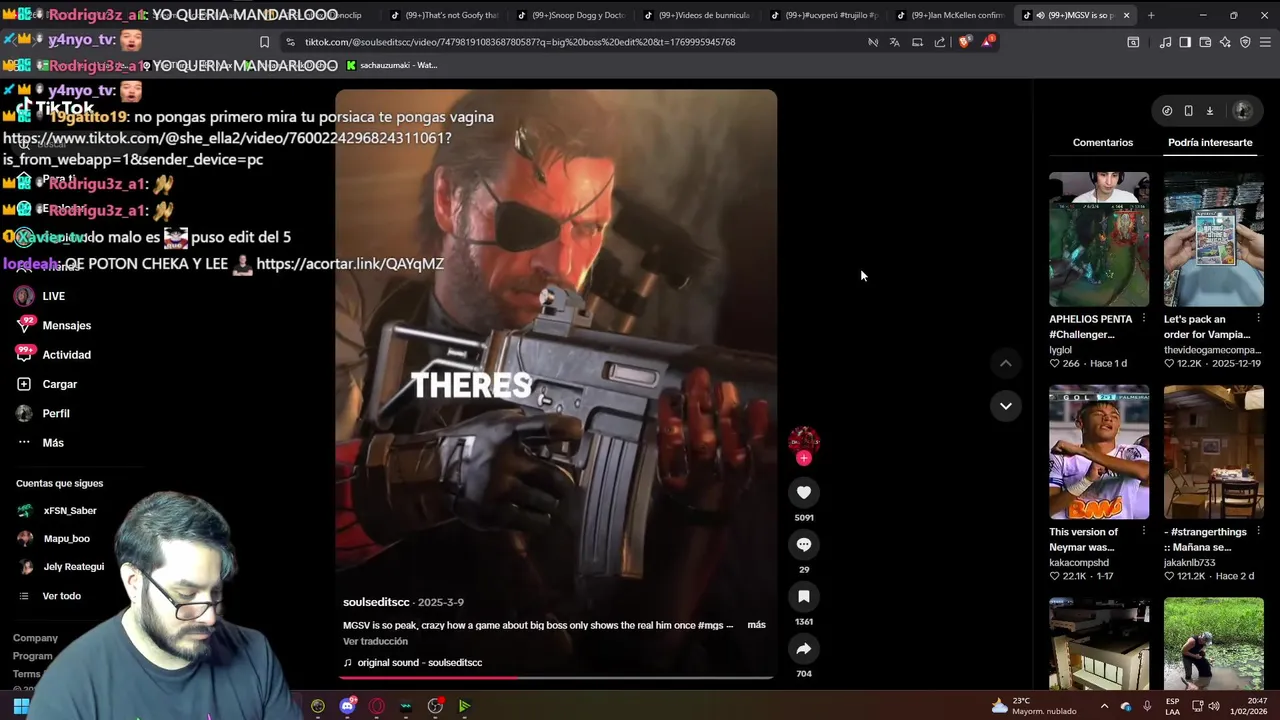Open the Discord icon in taskbar
Screen dimensions: 1280x720
tap(347, 706)
